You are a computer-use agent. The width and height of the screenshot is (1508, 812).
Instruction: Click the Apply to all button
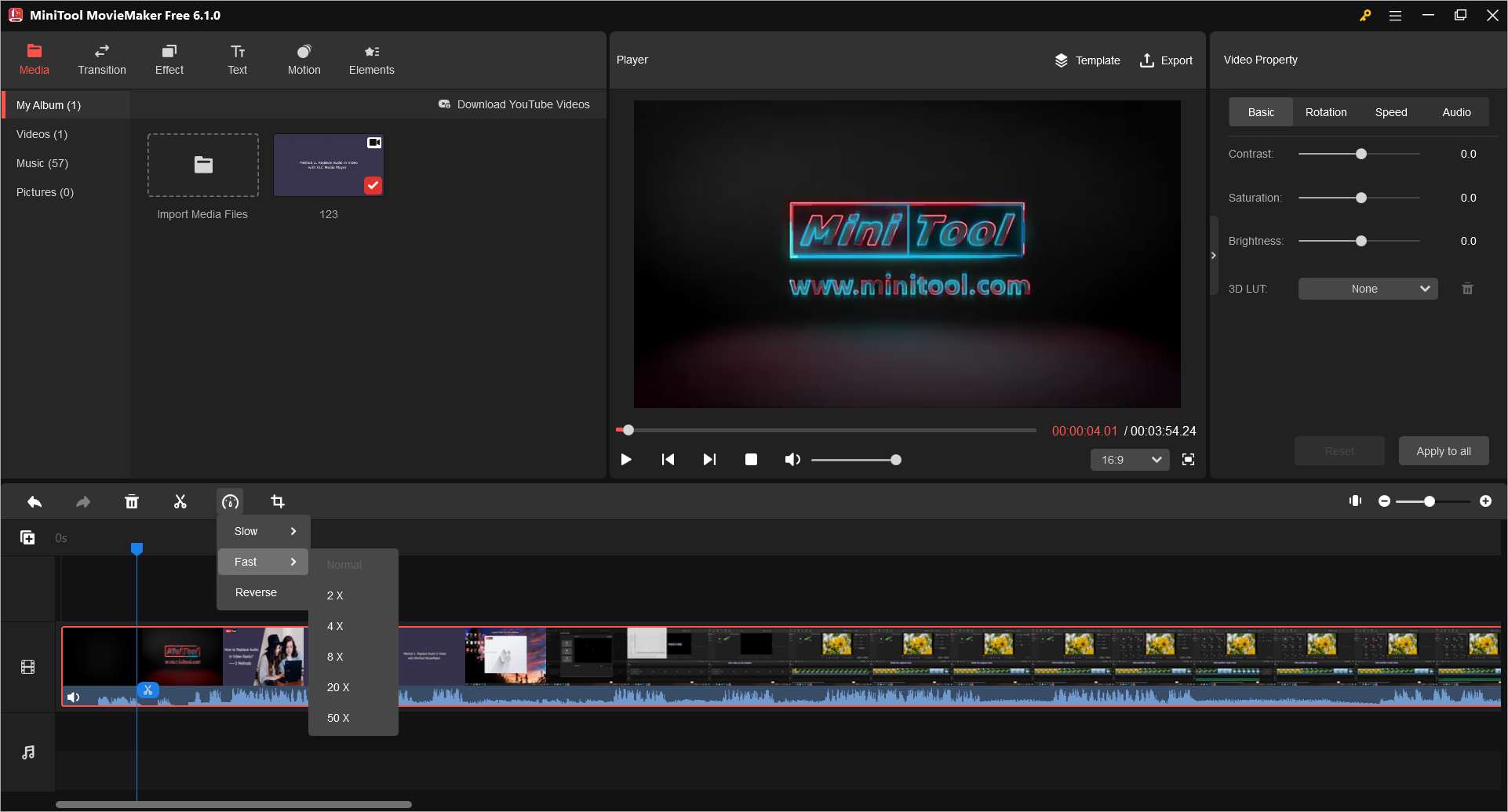pyautogui.click(x=1444, y=451)
